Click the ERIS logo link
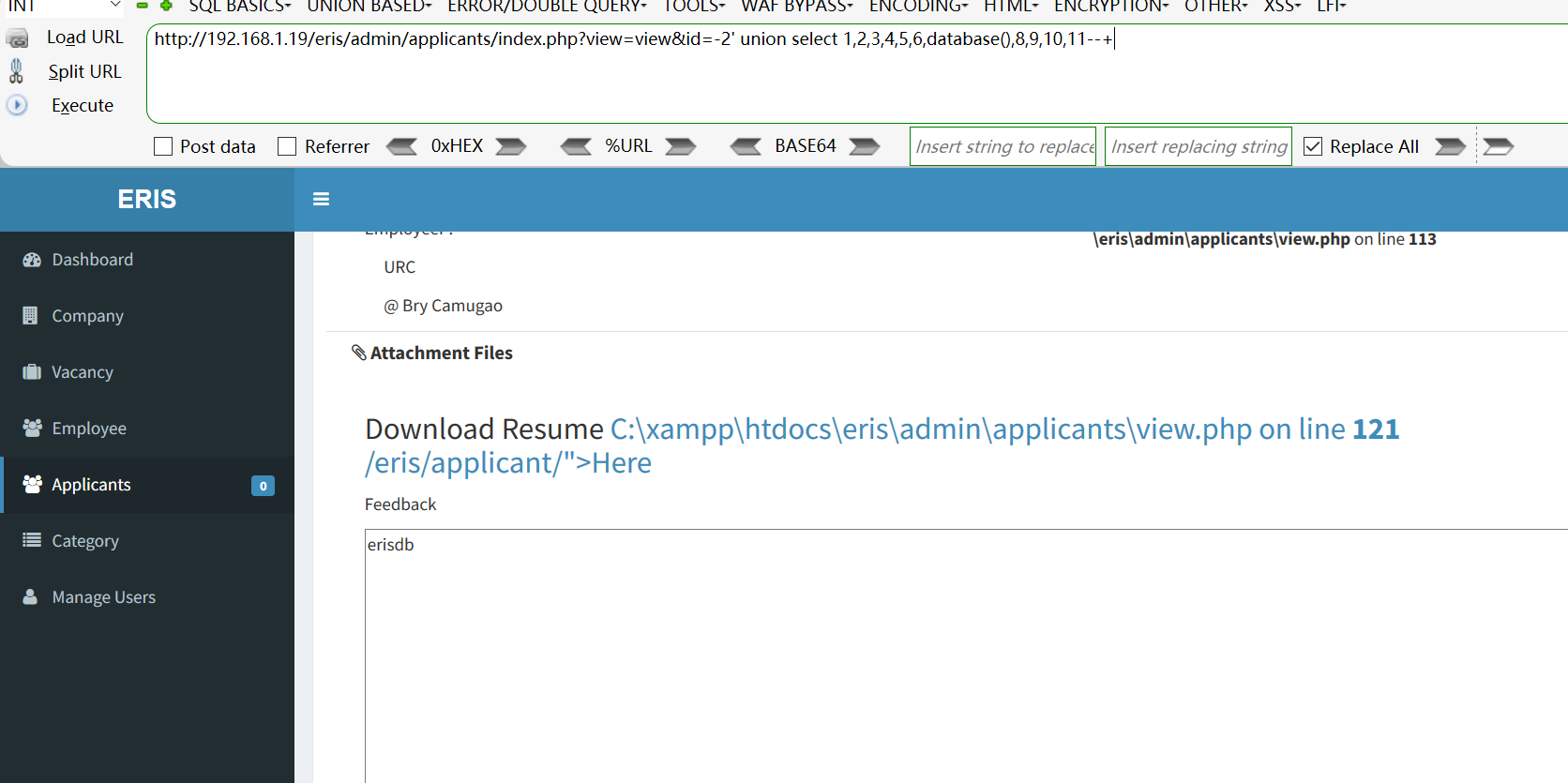The image size is (1568, 783). 147,199
